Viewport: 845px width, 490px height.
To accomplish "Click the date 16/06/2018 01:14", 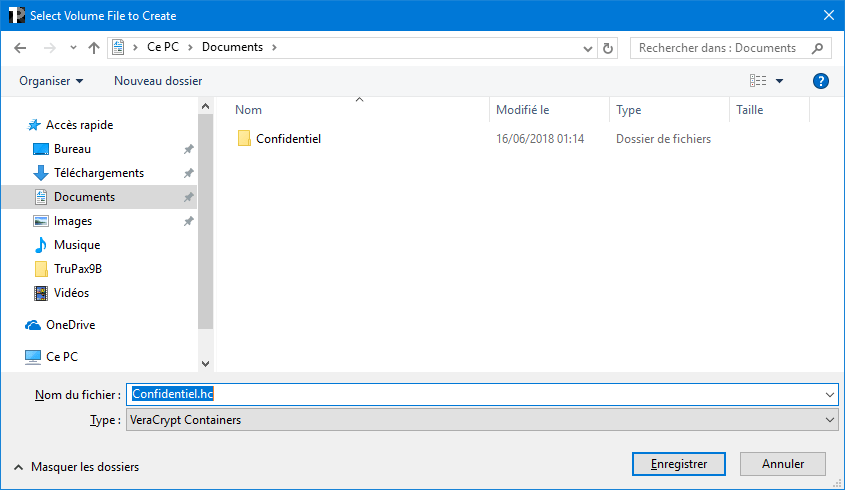I will (540, 139).
